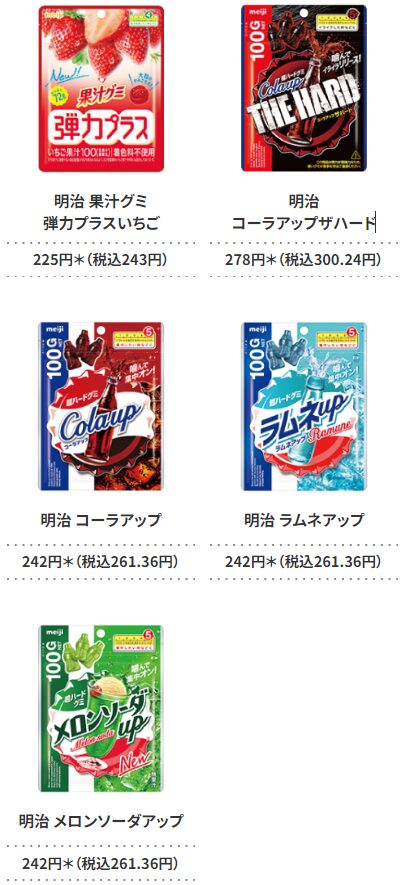Click the コーラアップ 242円 price line
The height and width of the screenshot is (885, 409).
point(101,562)
